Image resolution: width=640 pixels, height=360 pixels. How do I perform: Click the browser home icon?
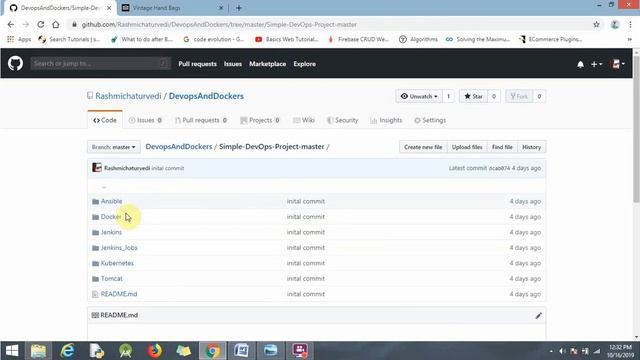(x=56, y=24)
